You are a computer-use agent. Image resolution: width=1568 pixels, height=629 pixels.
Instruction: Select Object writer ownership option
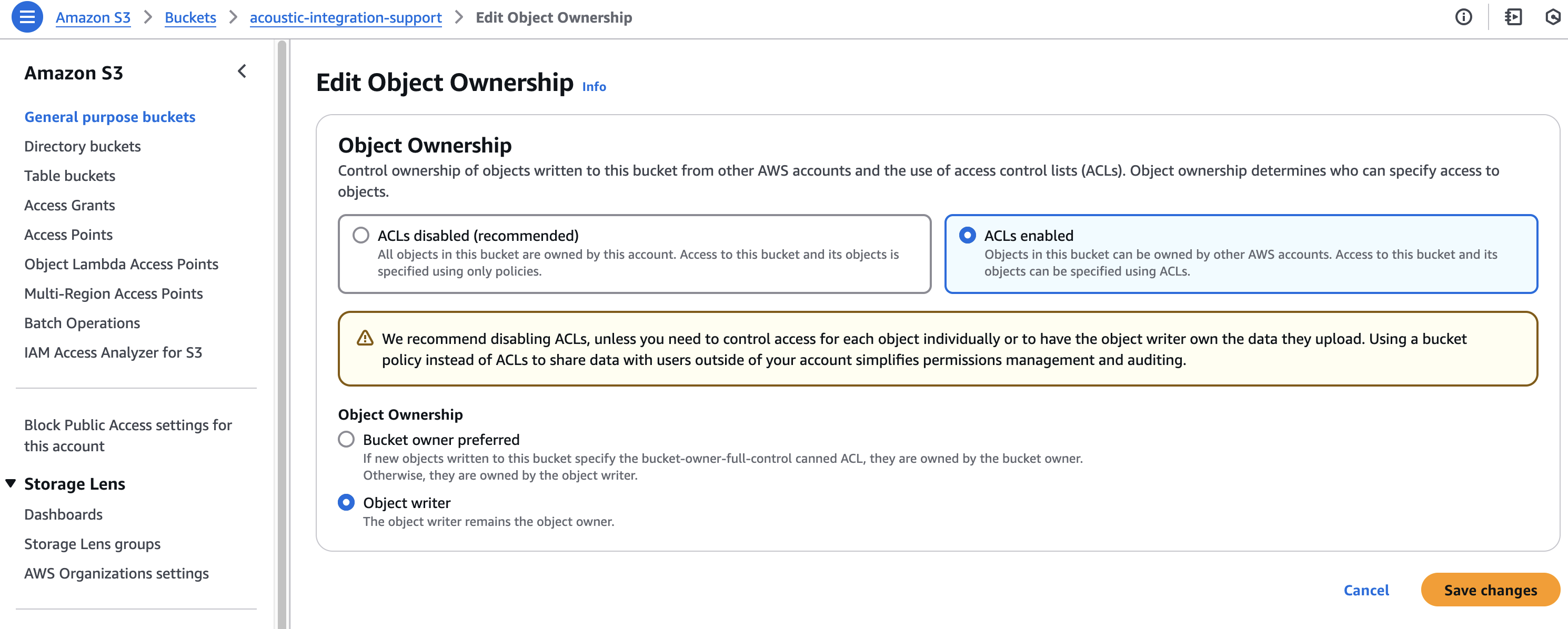pyautogui.click(x=346, y=502)
